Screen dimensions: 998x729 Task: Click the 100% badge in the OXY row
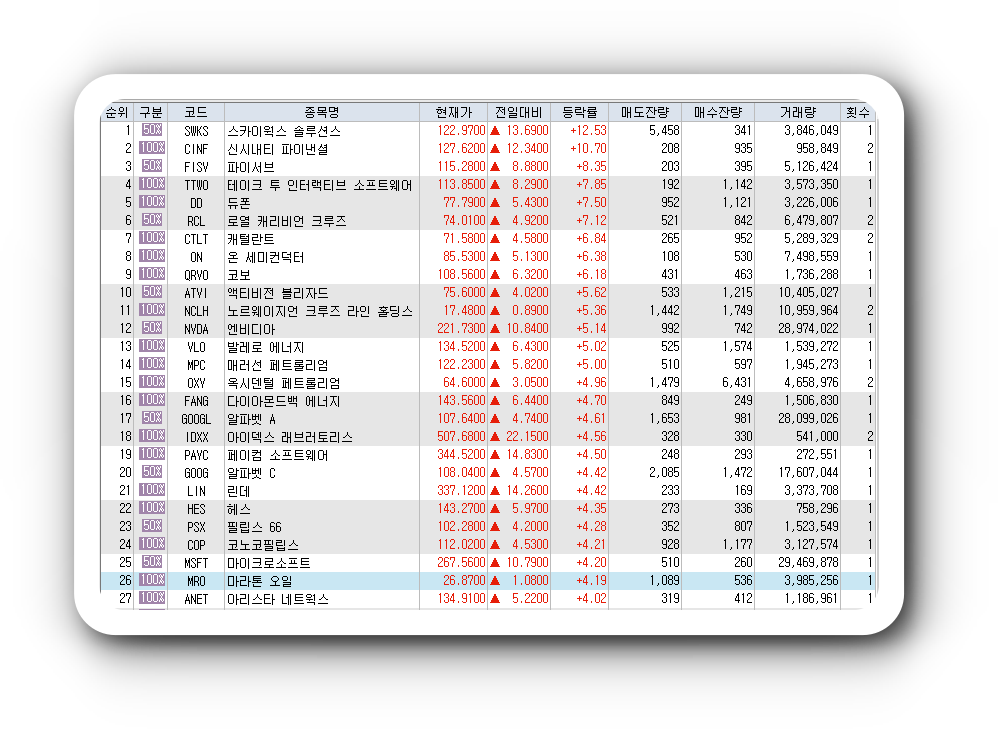click(x=152, y=382)
